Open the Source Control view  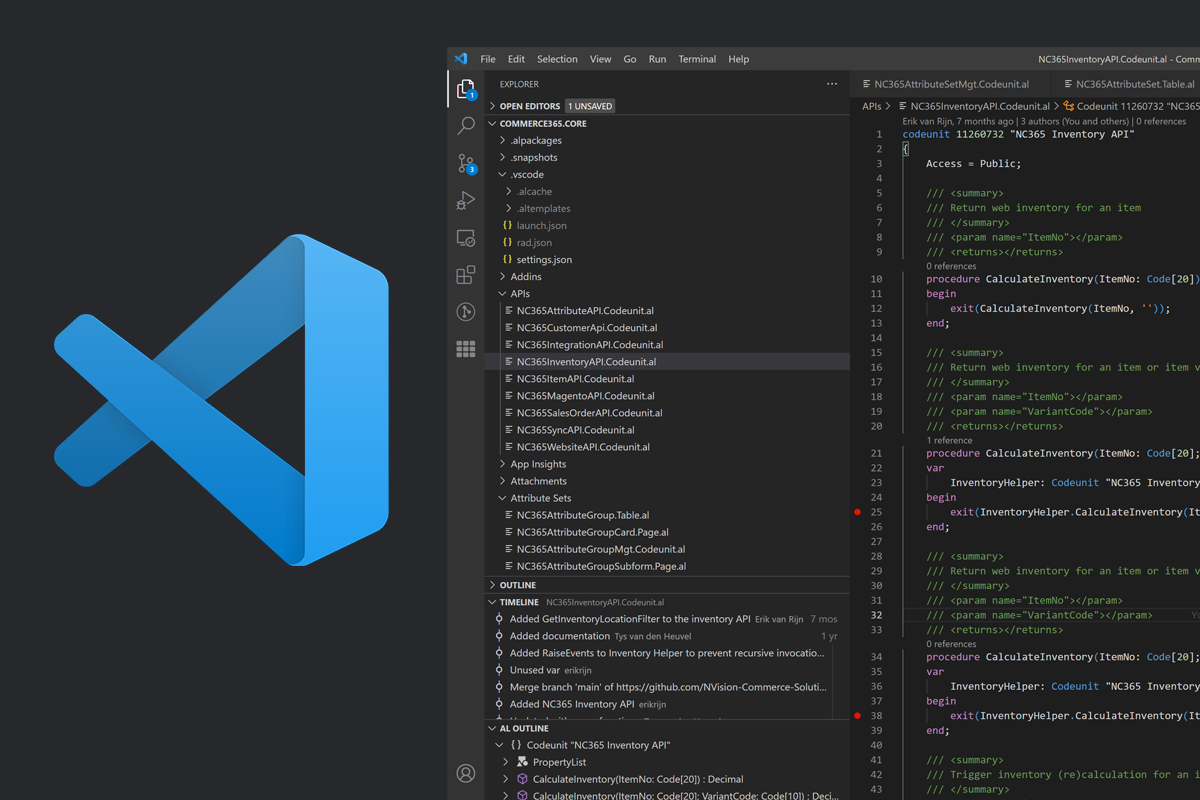click(x=466, y=163)
